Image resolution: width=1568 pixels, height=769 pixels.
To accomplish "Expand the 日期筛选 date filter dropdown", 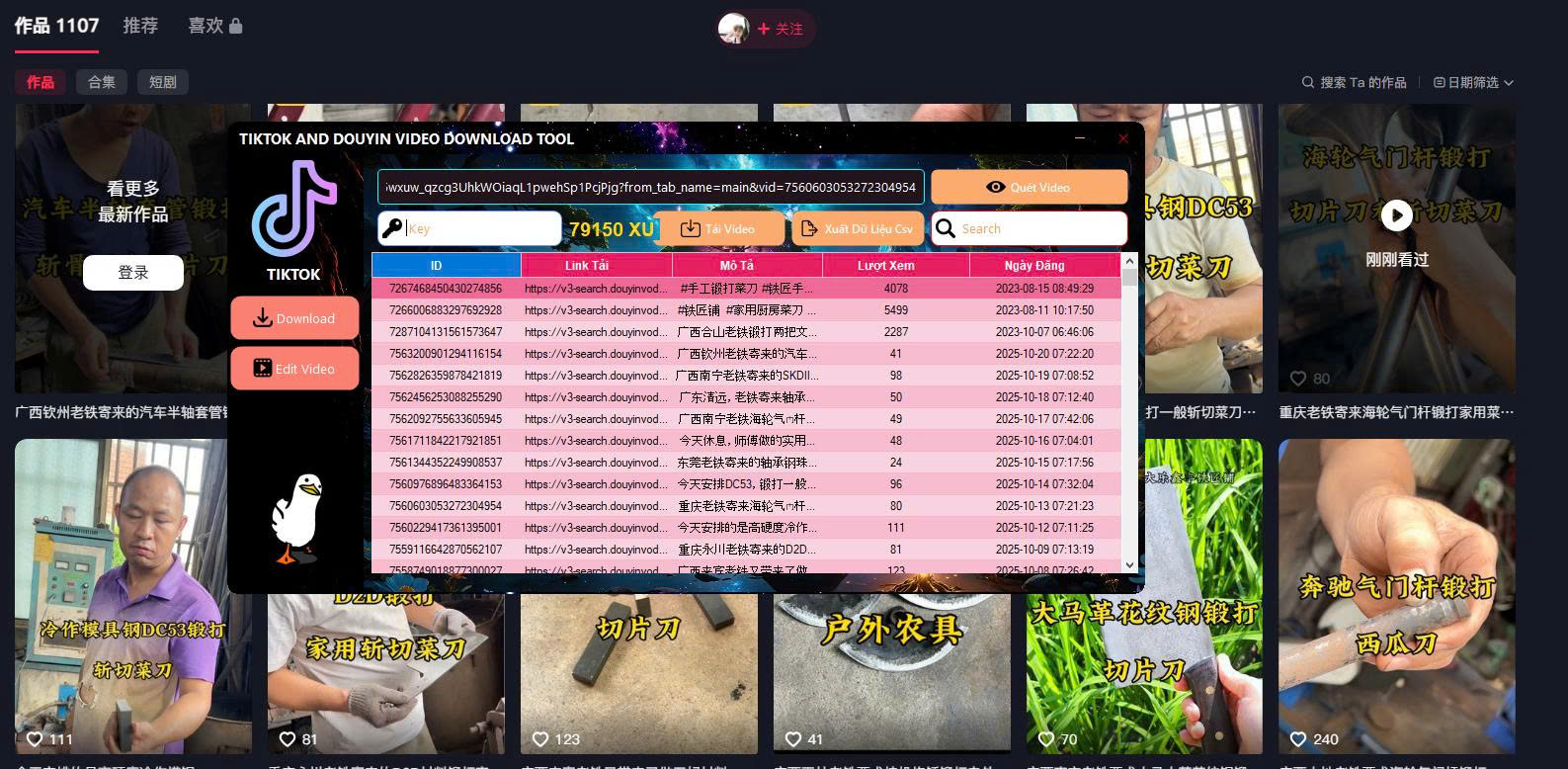I will point(1473,82).
